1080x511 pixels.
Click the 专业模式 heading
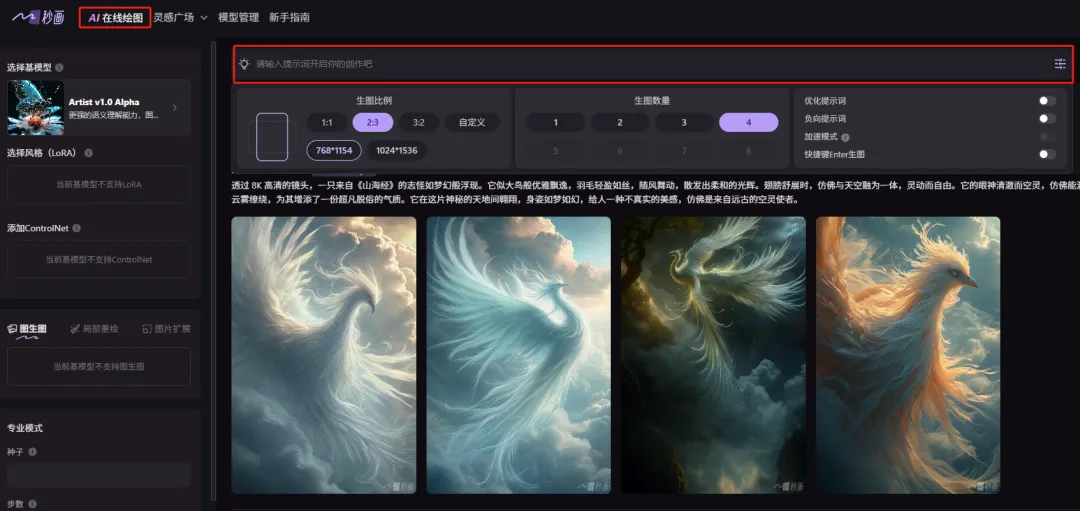point(25,428)
